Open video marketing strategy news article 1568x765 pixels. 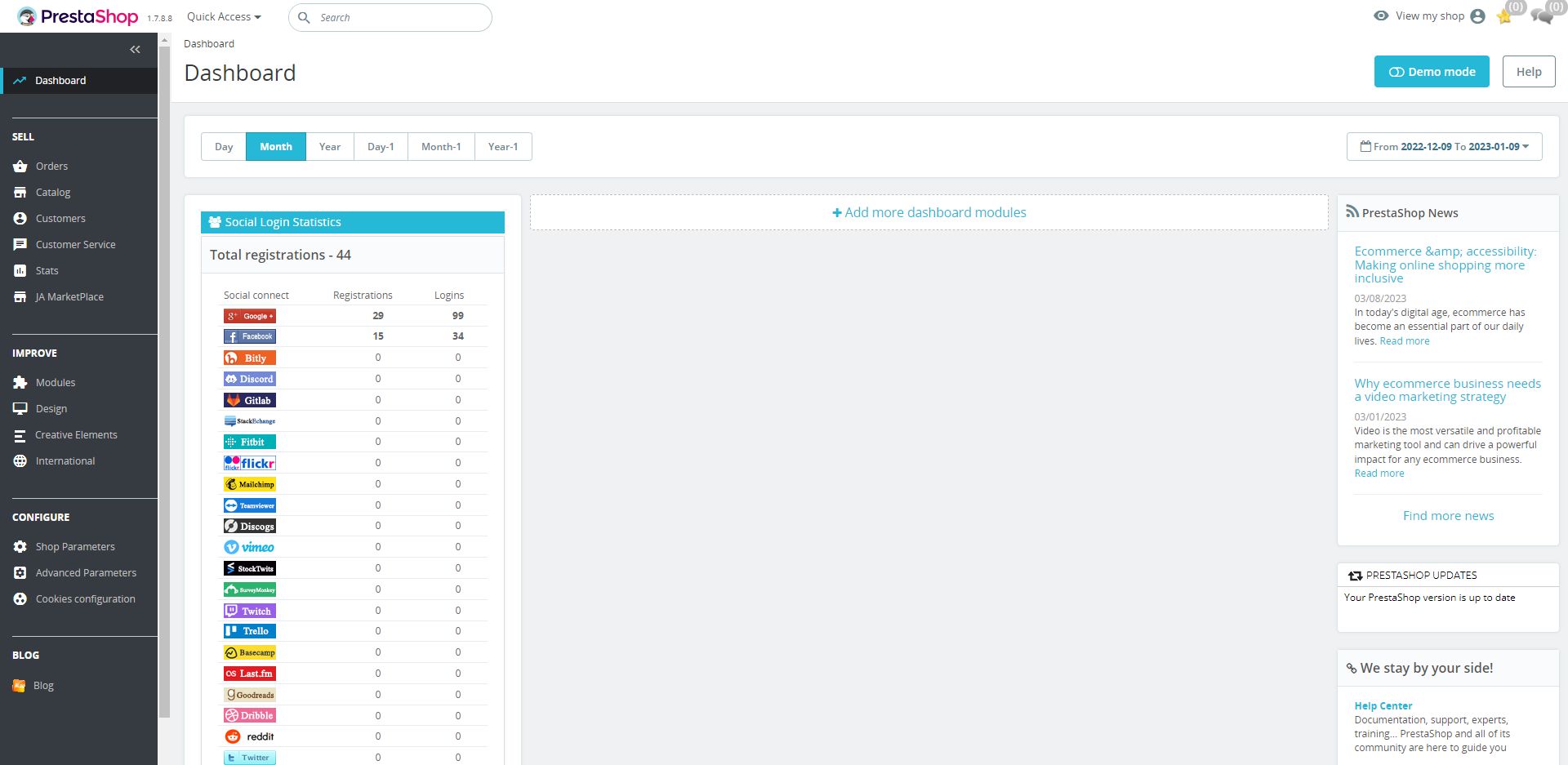click(1448, 390)
